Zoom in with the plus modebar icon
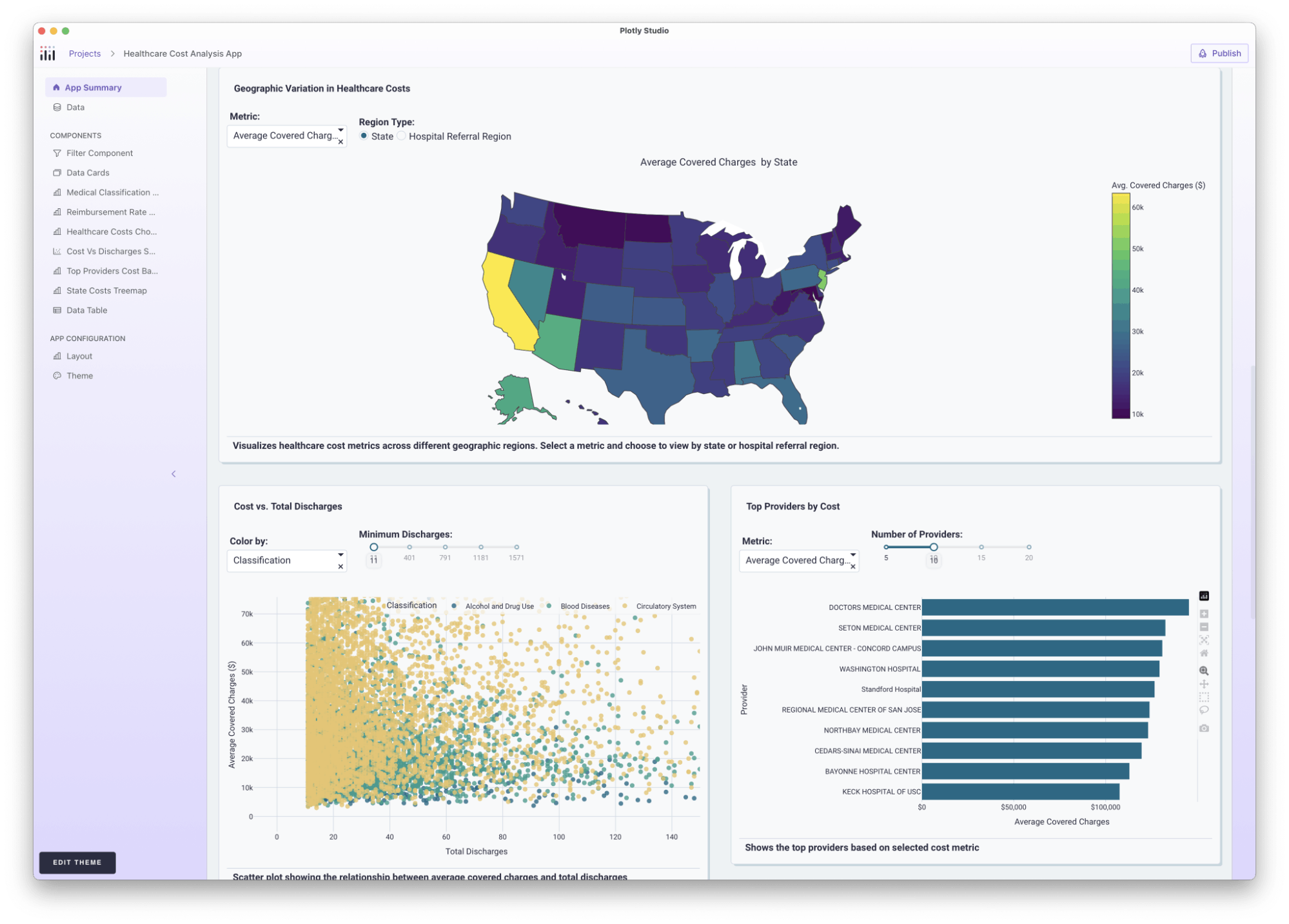 (1203, 614)
